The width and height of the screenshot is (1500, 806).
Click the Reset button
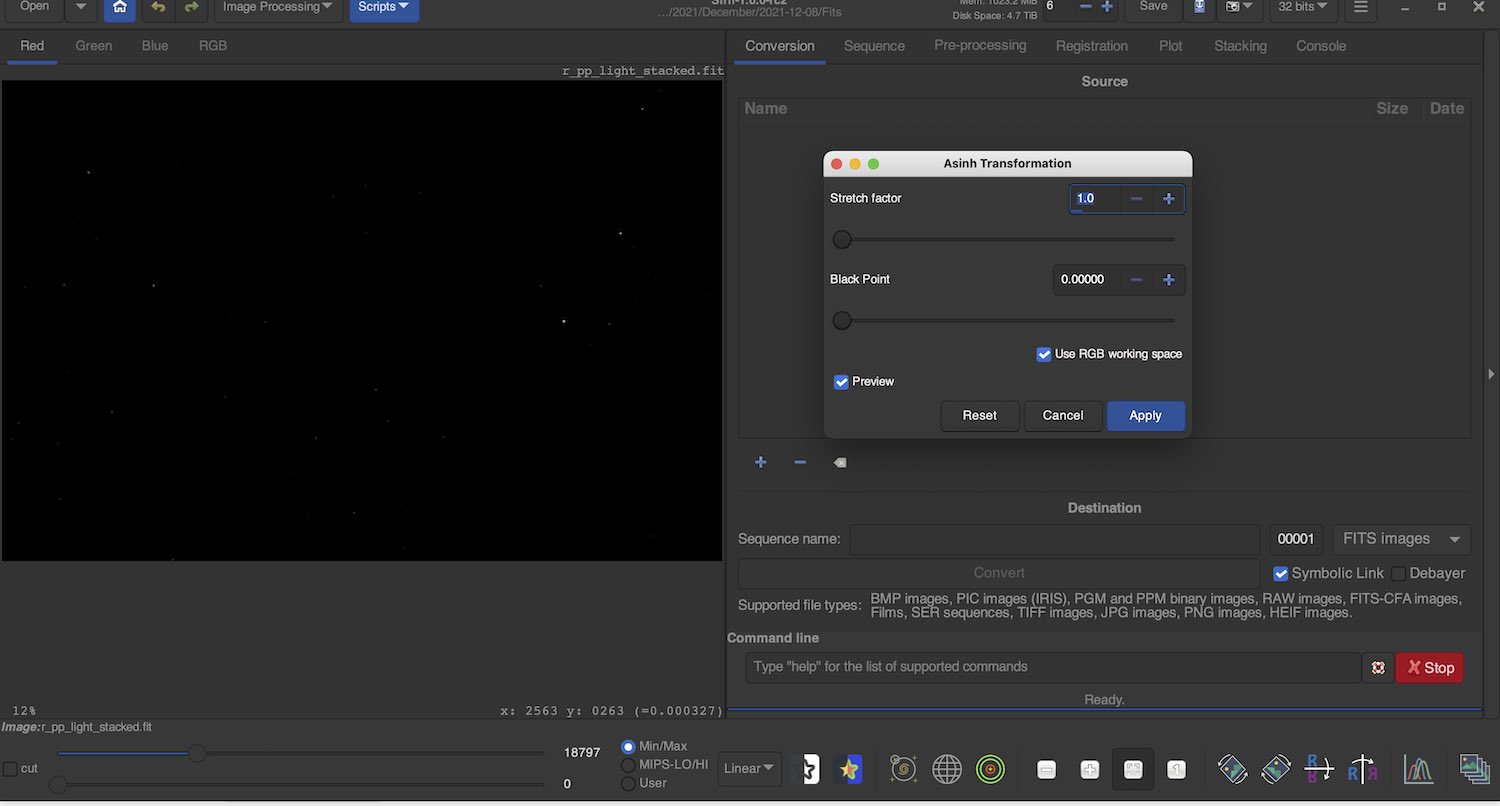click(x=979, y=416)
